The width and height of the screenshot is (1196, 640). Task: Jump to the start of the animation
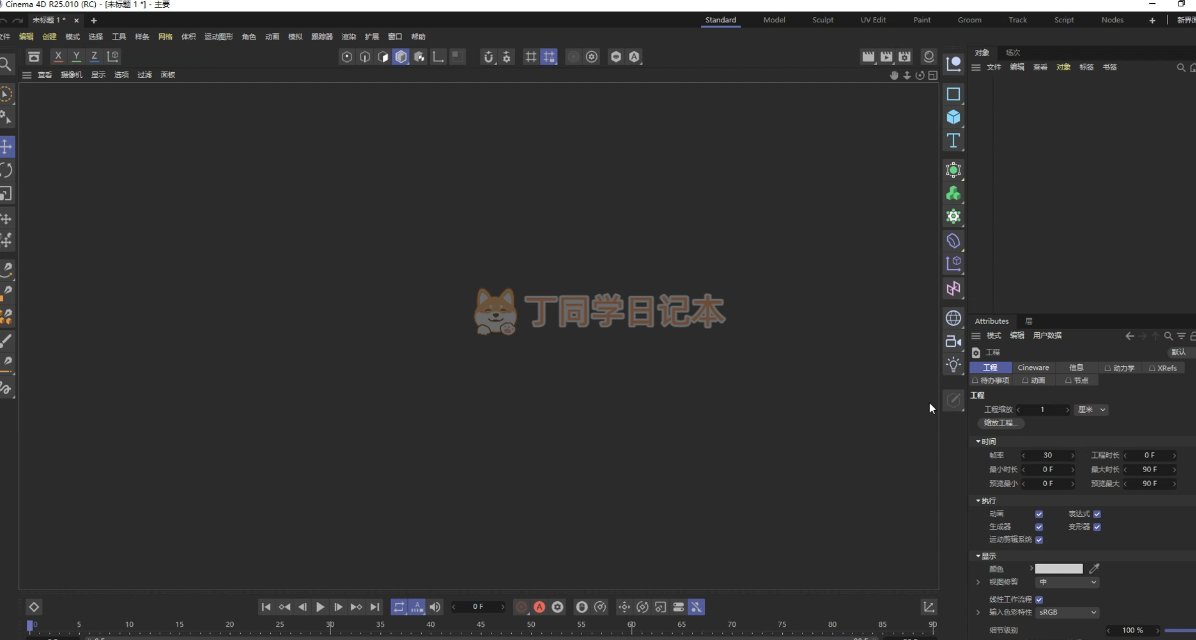tap(265, 607)
